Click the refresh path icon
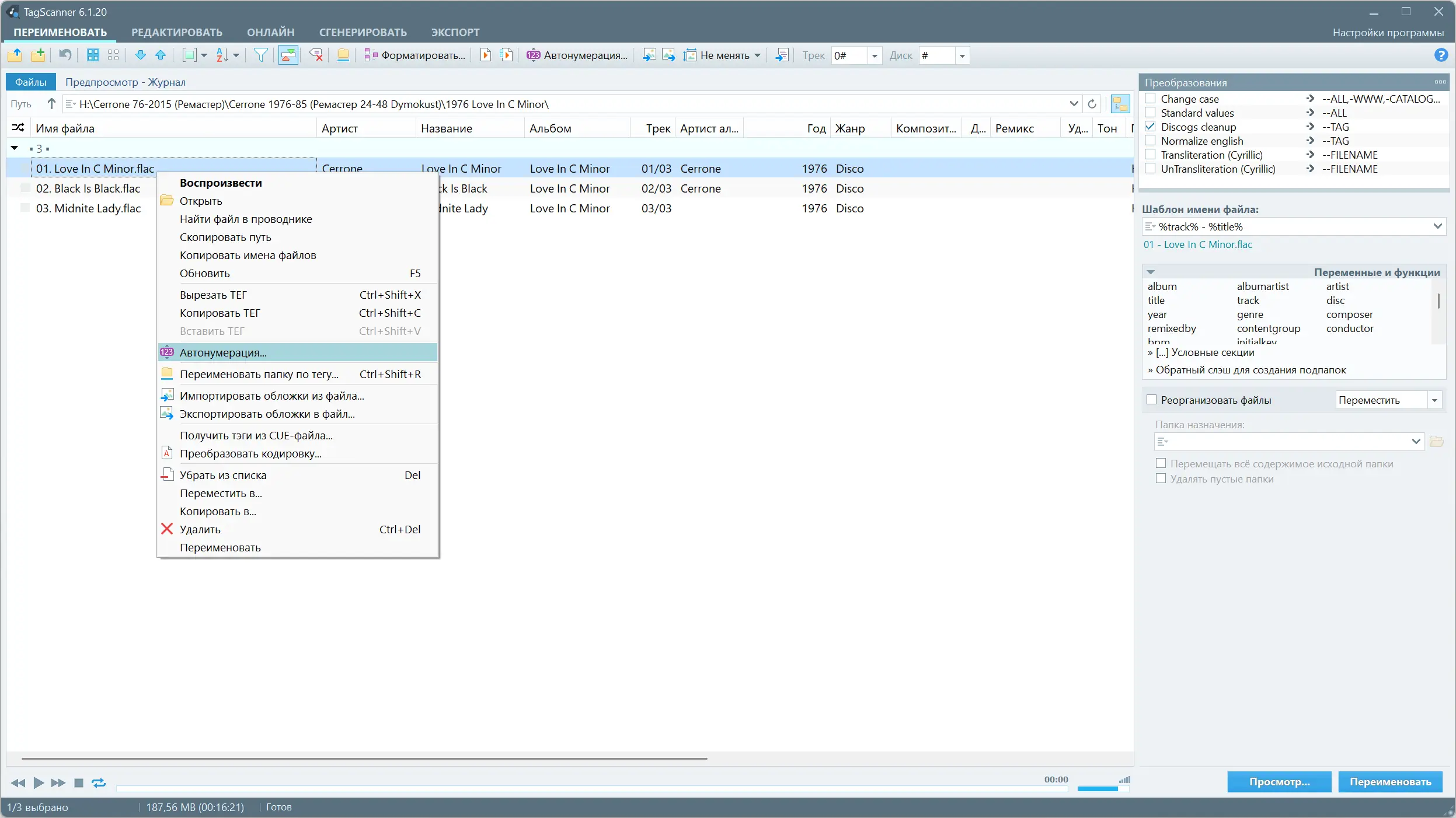 tap(1092, 104)
